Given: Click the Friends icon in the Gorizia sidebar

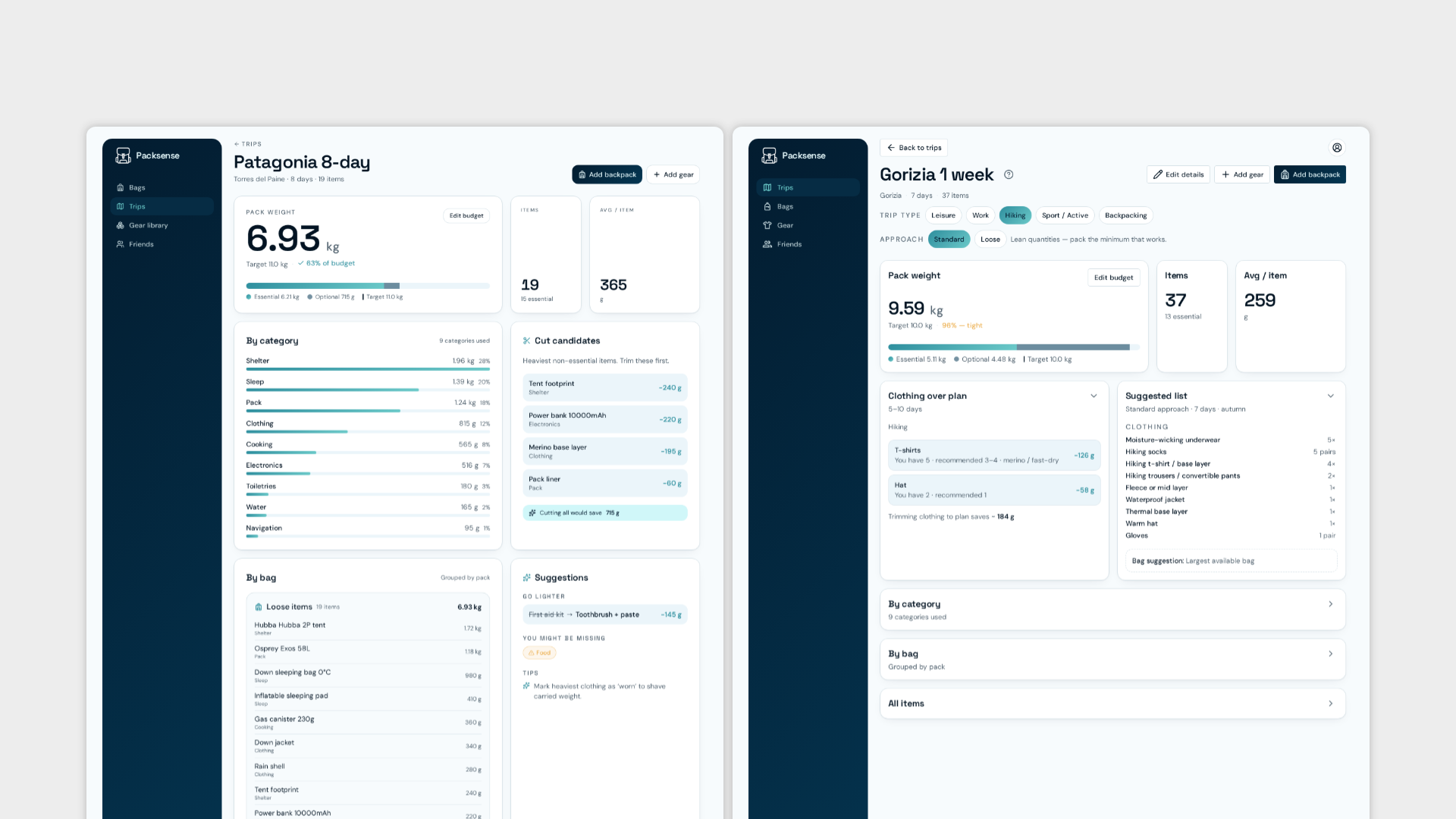Looking at the screenshot, I should tap(767, 244).
